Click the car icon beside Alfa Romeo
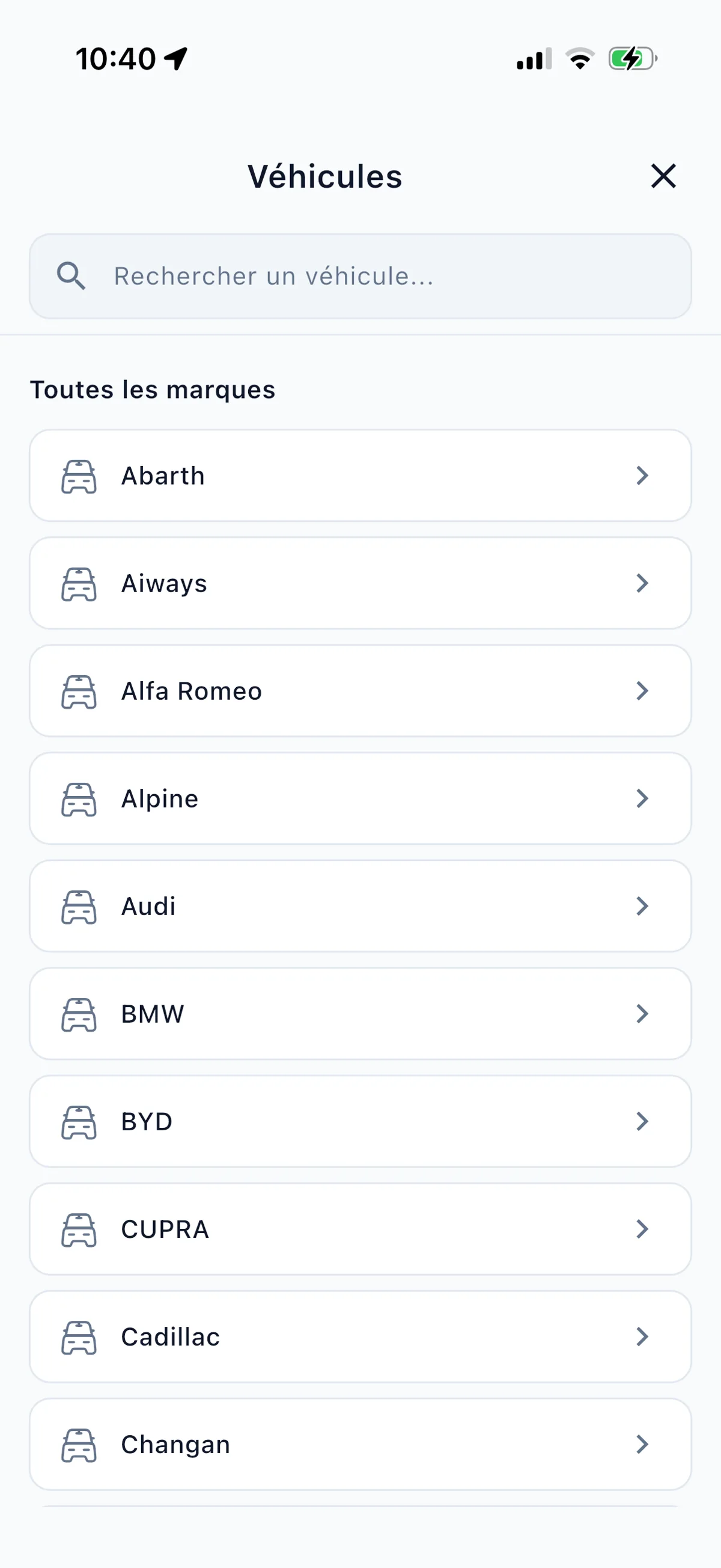 79,691
